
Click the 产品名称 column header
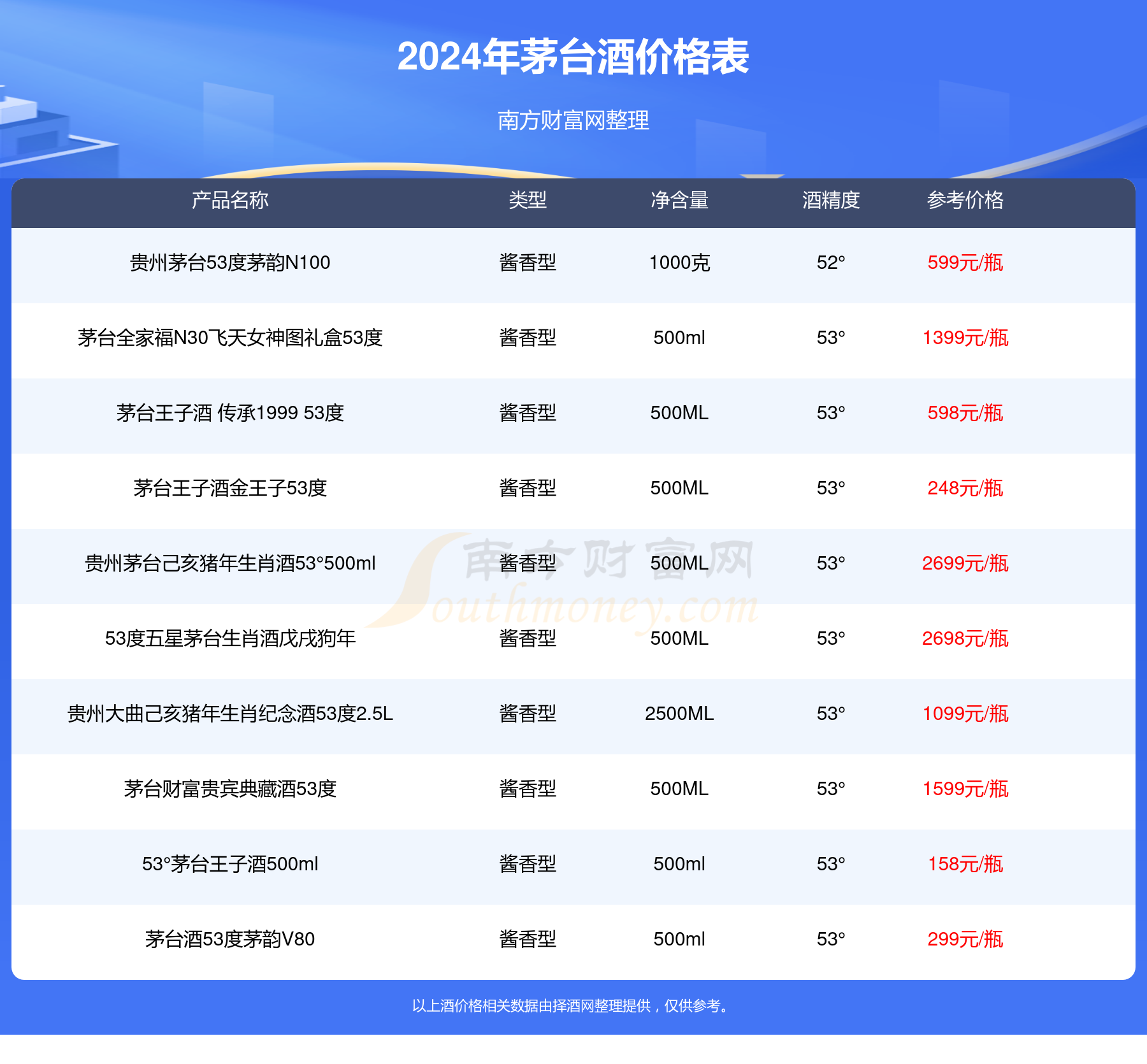pos(230,200)
